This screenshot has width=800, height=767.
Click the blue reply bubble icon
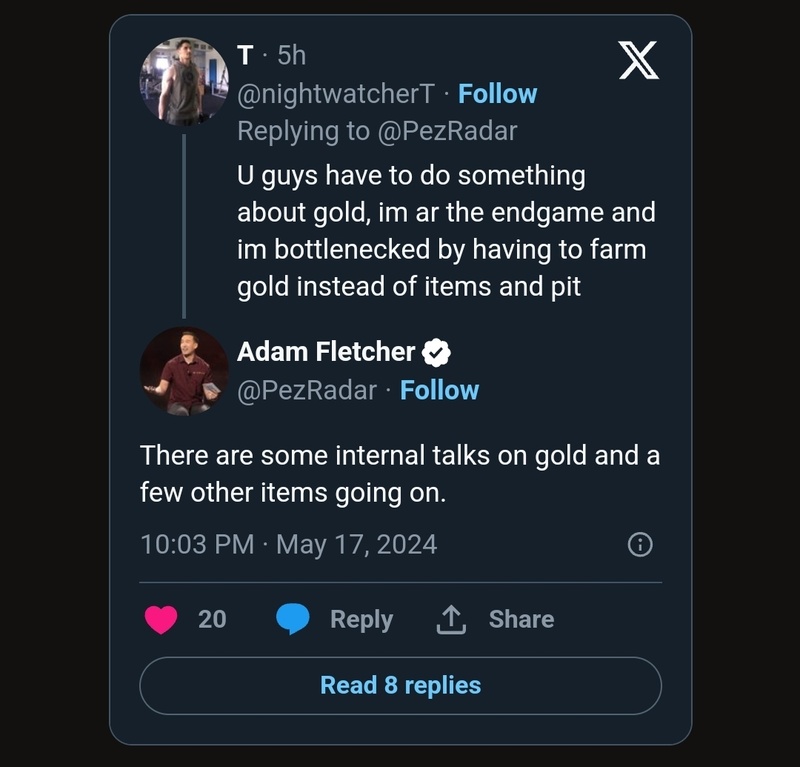[x=292, y=620]
